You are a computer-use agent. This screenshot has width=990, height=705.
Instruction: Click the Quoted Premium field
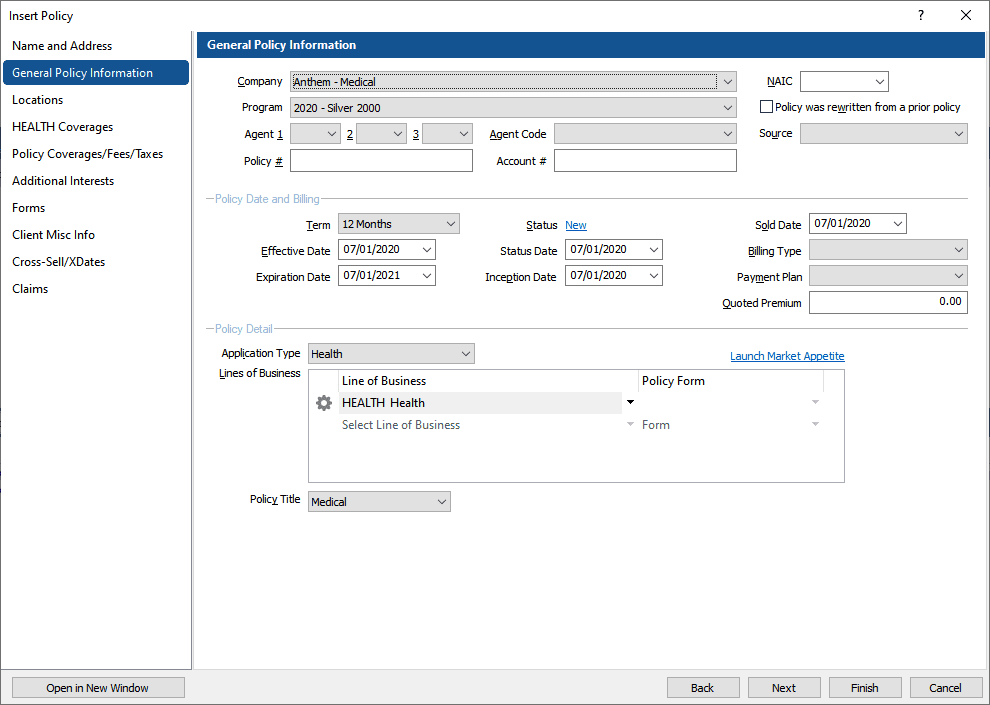pos(888,302)
